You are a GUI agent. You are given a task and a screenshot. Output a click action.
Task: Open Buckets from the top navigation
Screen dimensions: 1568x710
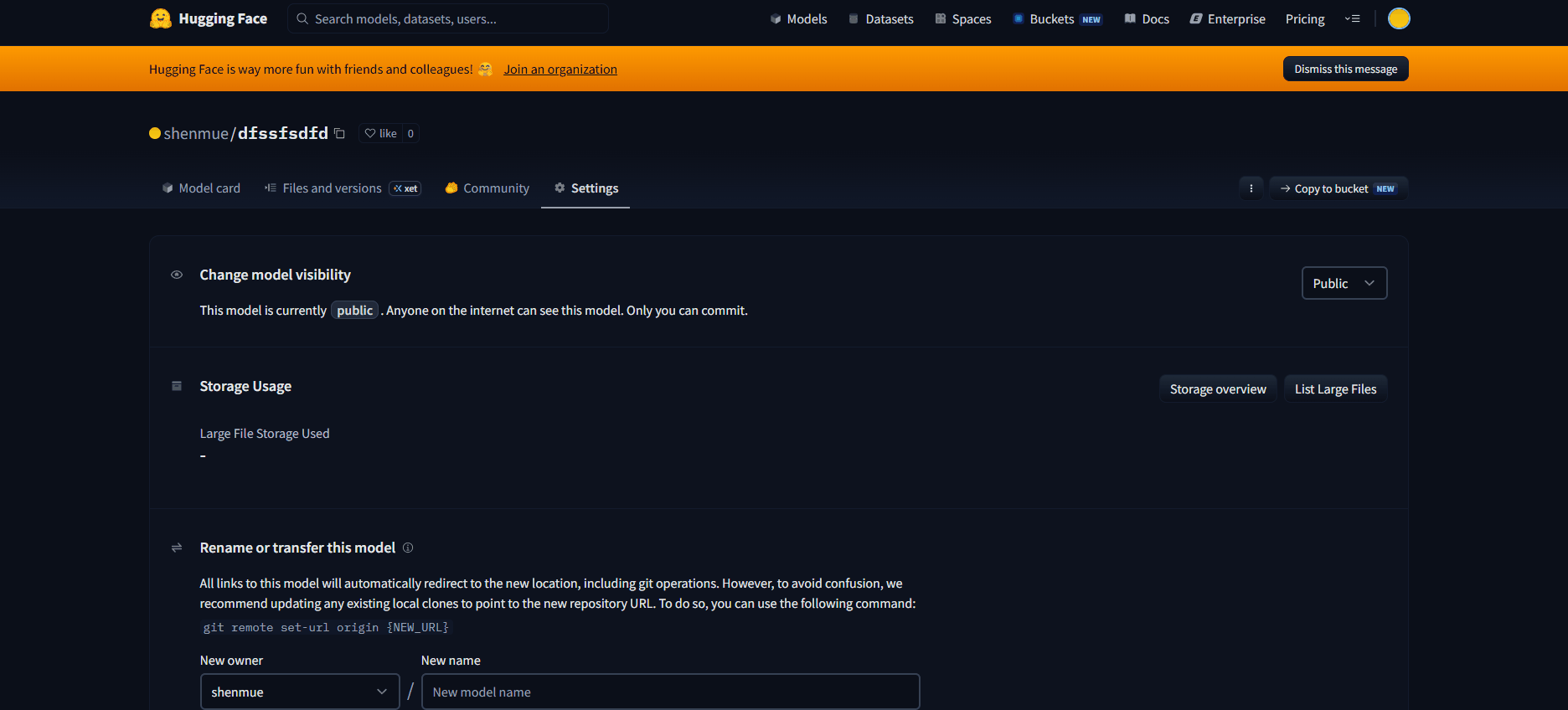[1057, 18]
